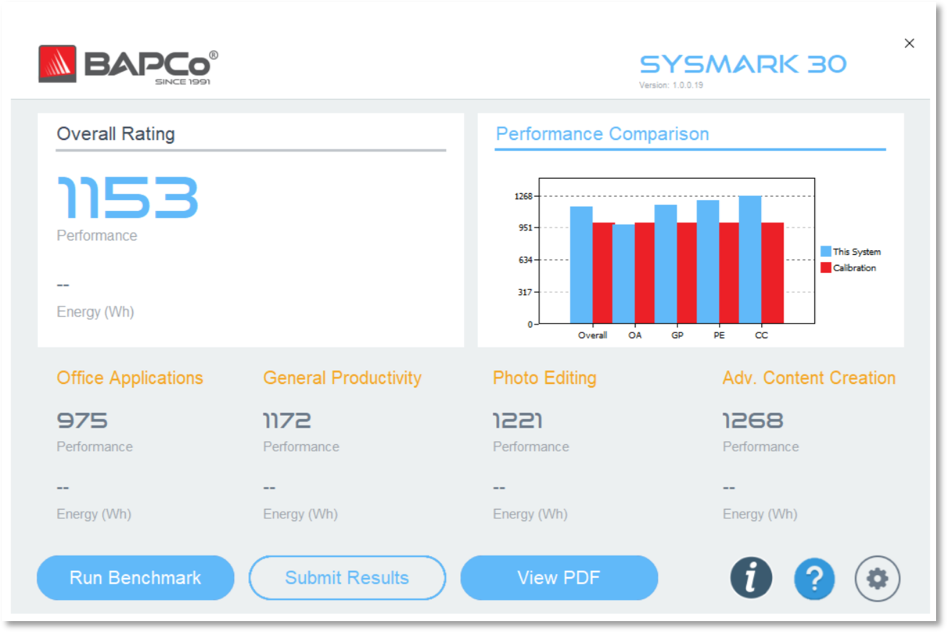This screenshot has width=947, height=633.
Task: Run a new benchmark with Run Benchmark
Action: [135, 578]
